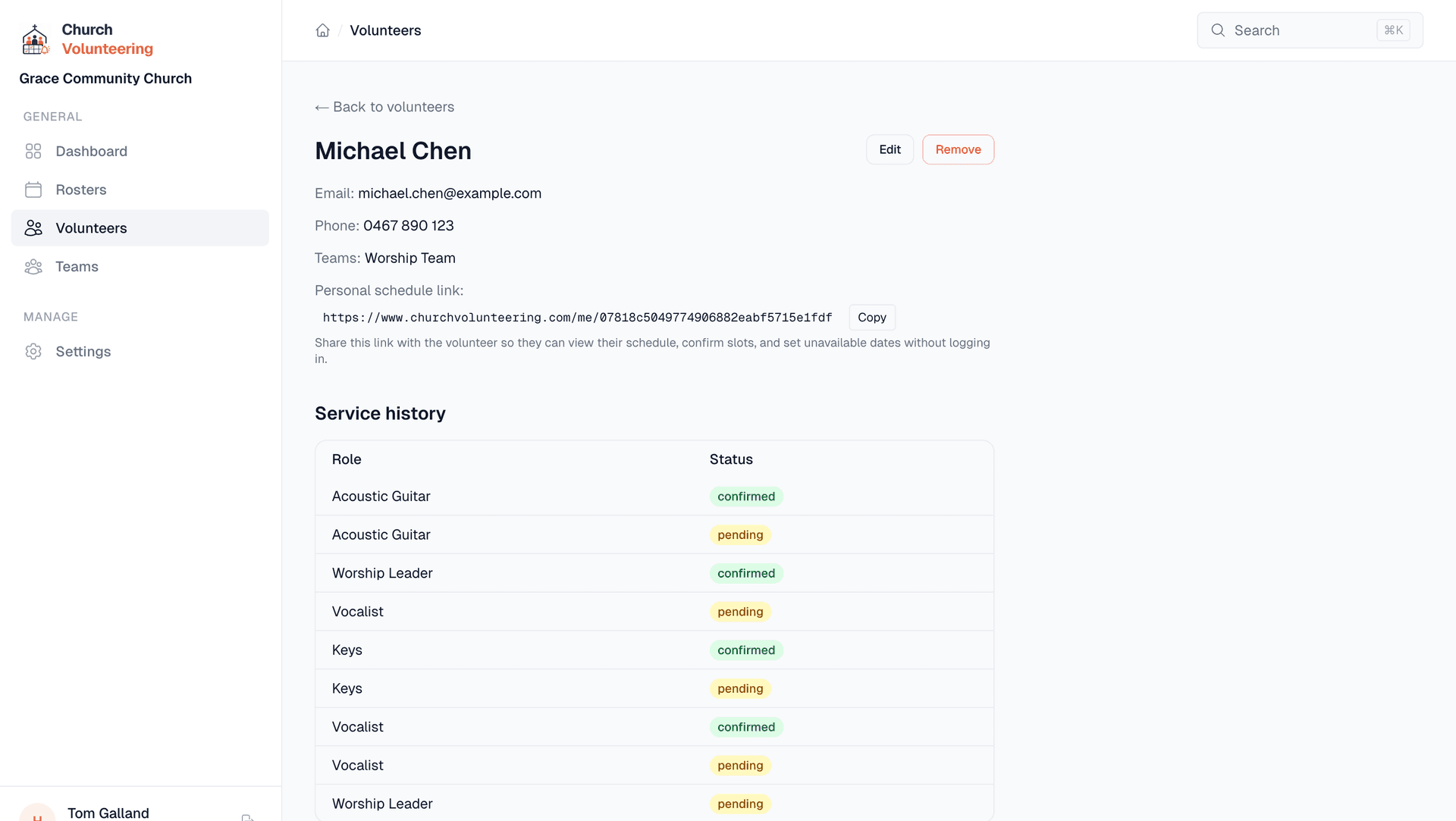
Task: Click phone number 0467 890 123
Action: pyautogui.click(x=409, y=226)
